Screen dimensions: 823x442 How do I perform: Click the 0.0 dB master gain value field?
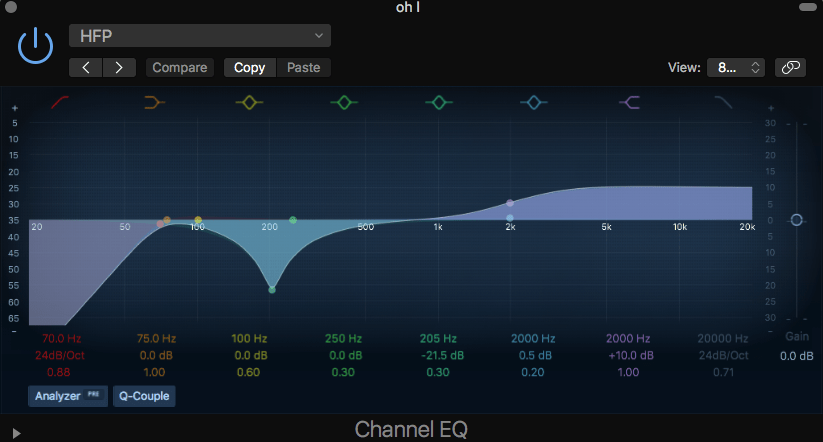pos(796,356)
